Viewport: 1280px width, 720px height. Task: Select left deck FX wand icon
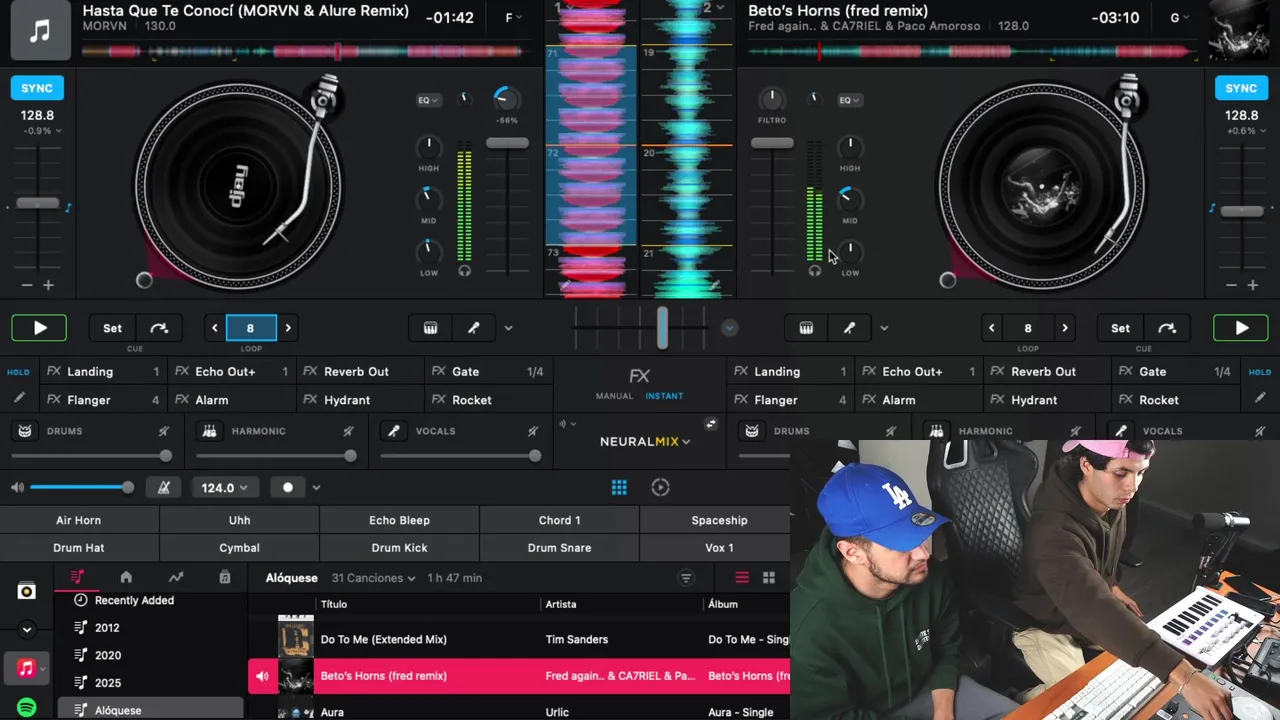point(474,328)
